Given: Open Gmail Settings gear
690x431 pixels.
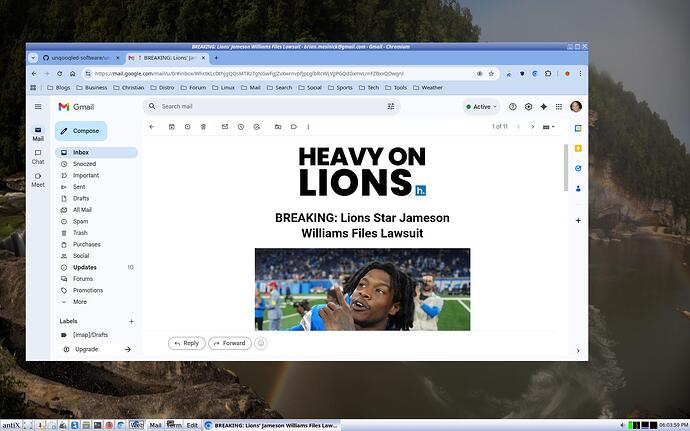Looking at the screenshot, I should click(x=529, y=107).
